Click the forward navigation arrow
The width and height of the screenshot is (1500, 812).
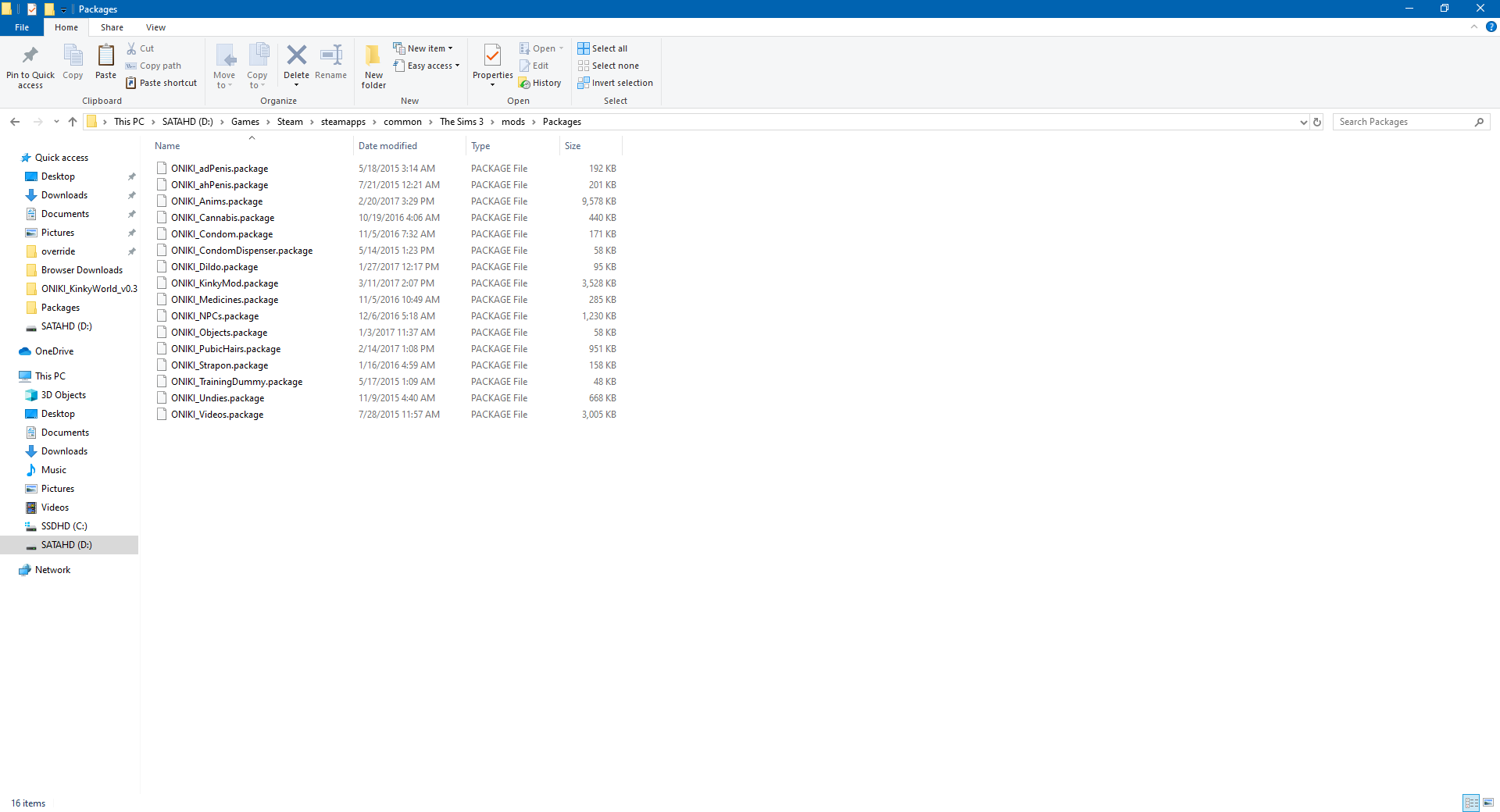click(x=37, y=122)
